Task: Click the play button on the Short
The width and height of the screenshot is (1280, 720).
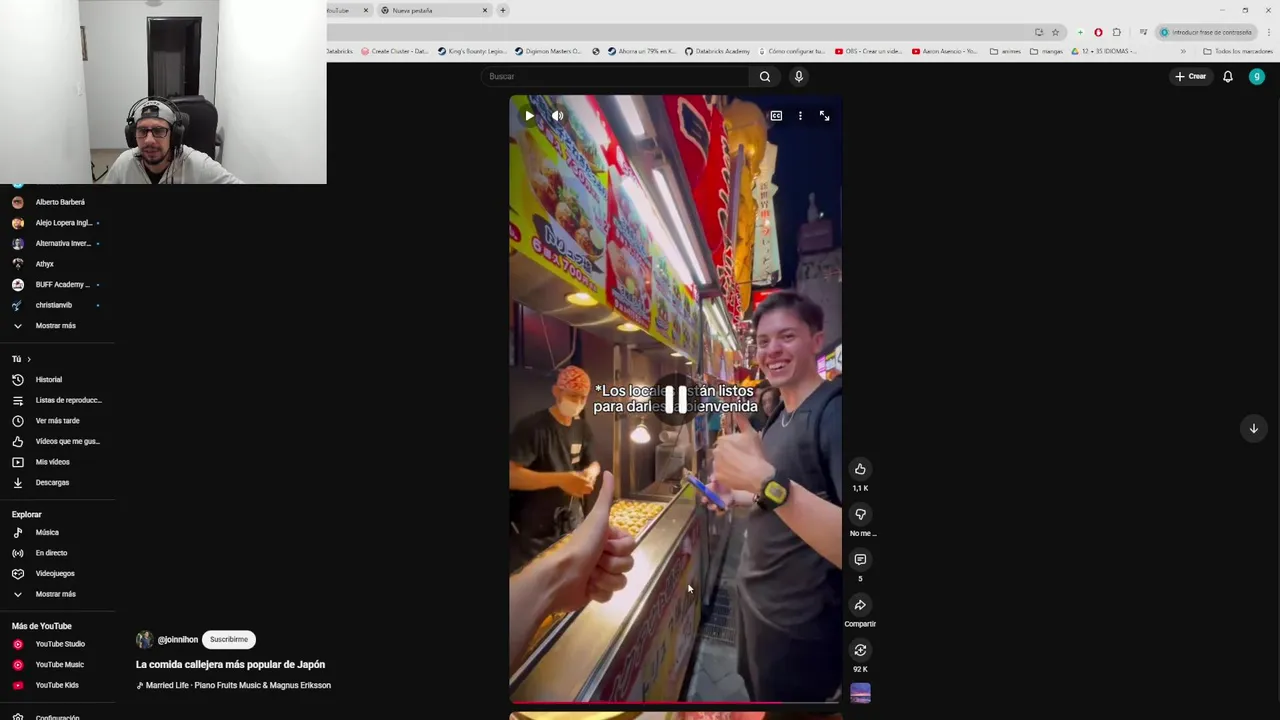Action: point(529,116)
